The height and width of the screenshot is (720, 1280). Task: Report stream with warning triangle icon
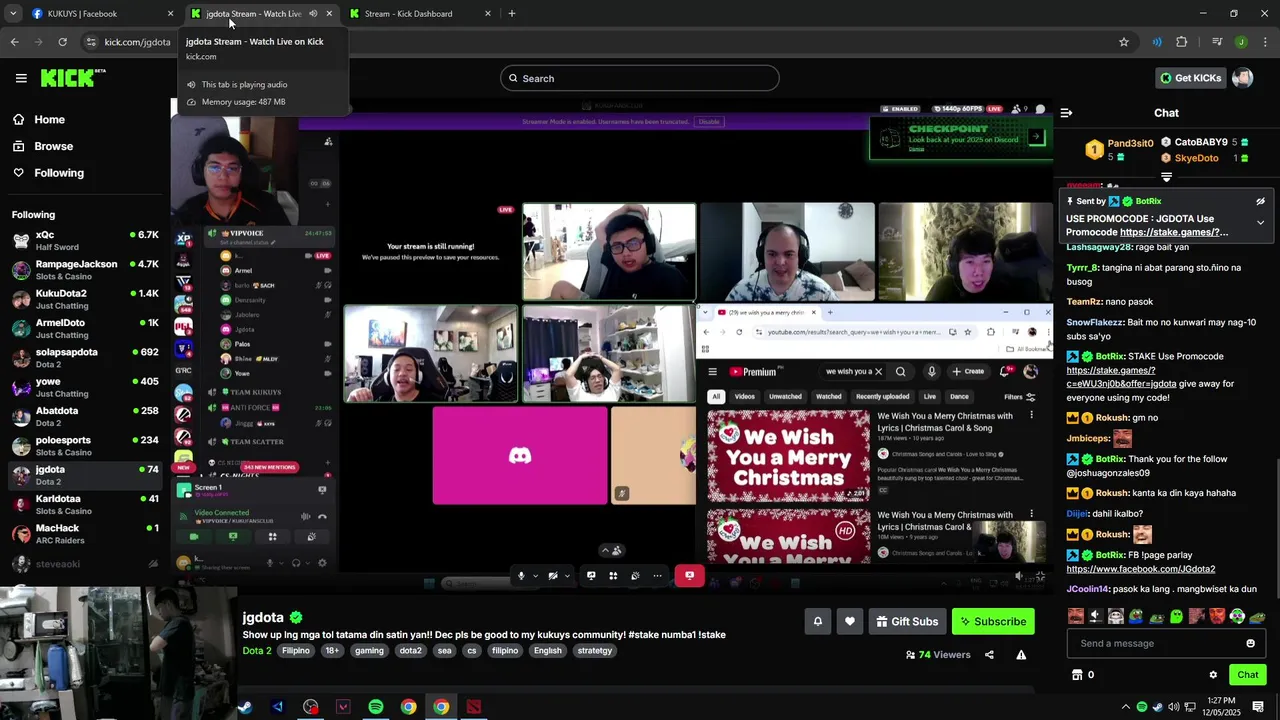point(1021,655)
